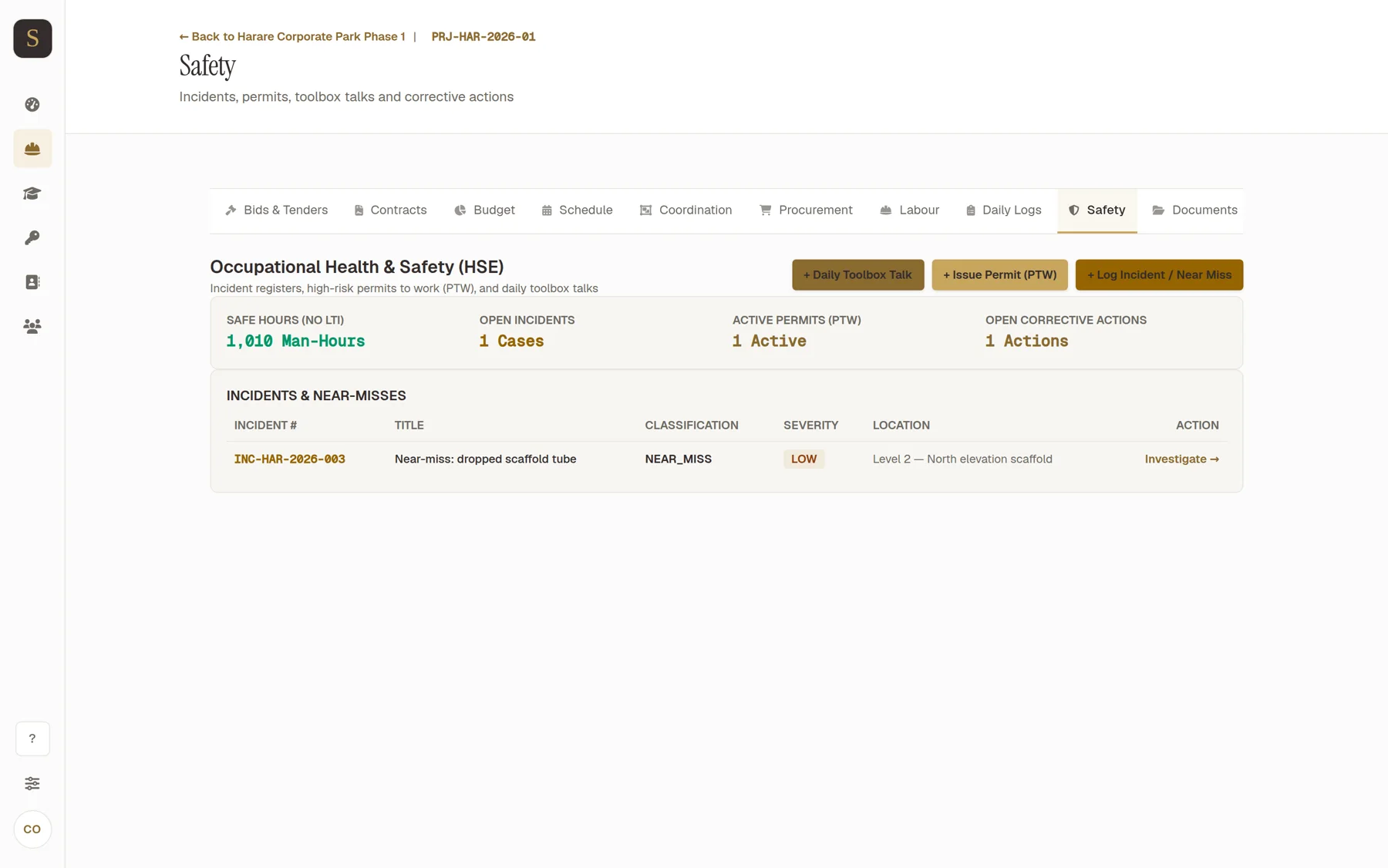The width and height of the screenshot is (1388, 868).
Task: Click the + Daily Toolbox Talk button
Action: (857, 275)
